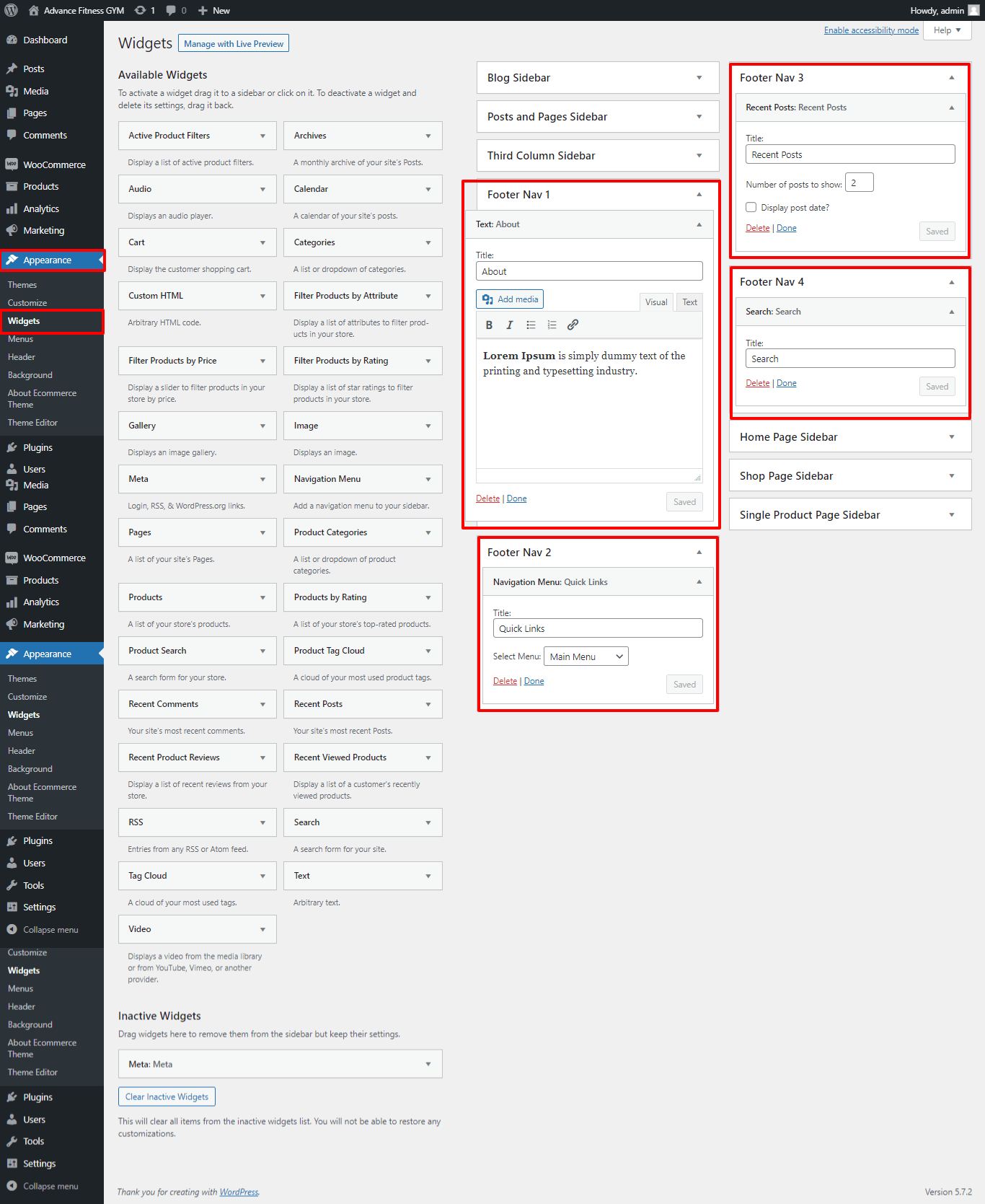
Task: Click the Add media button
Action: 510,299
